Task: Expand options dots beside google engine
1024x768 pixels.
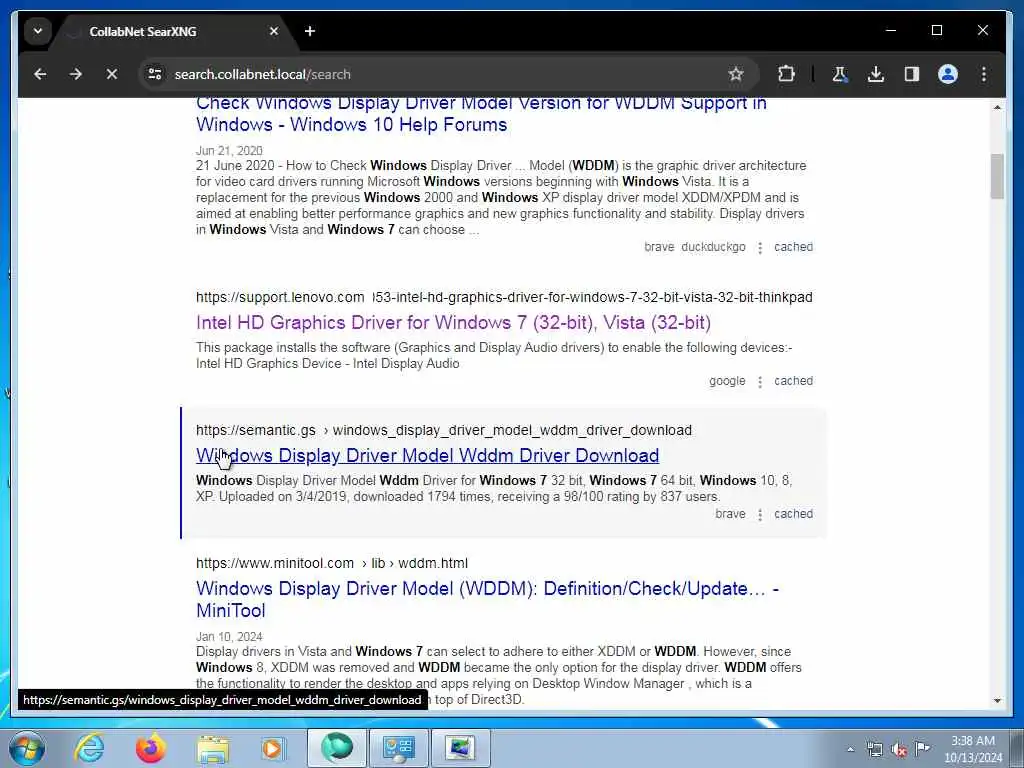Action: point(760,381)
